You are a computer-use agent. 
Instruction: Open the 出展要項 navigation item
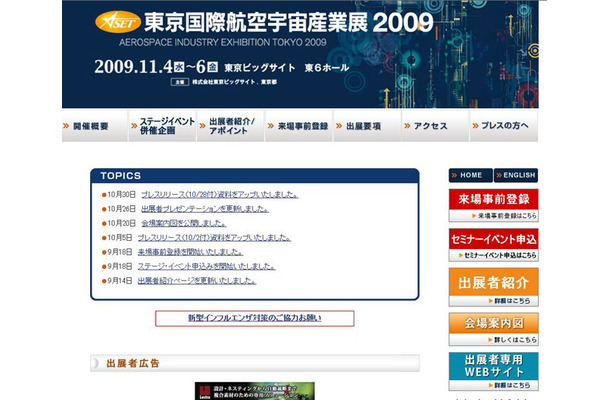click(367, 126)
